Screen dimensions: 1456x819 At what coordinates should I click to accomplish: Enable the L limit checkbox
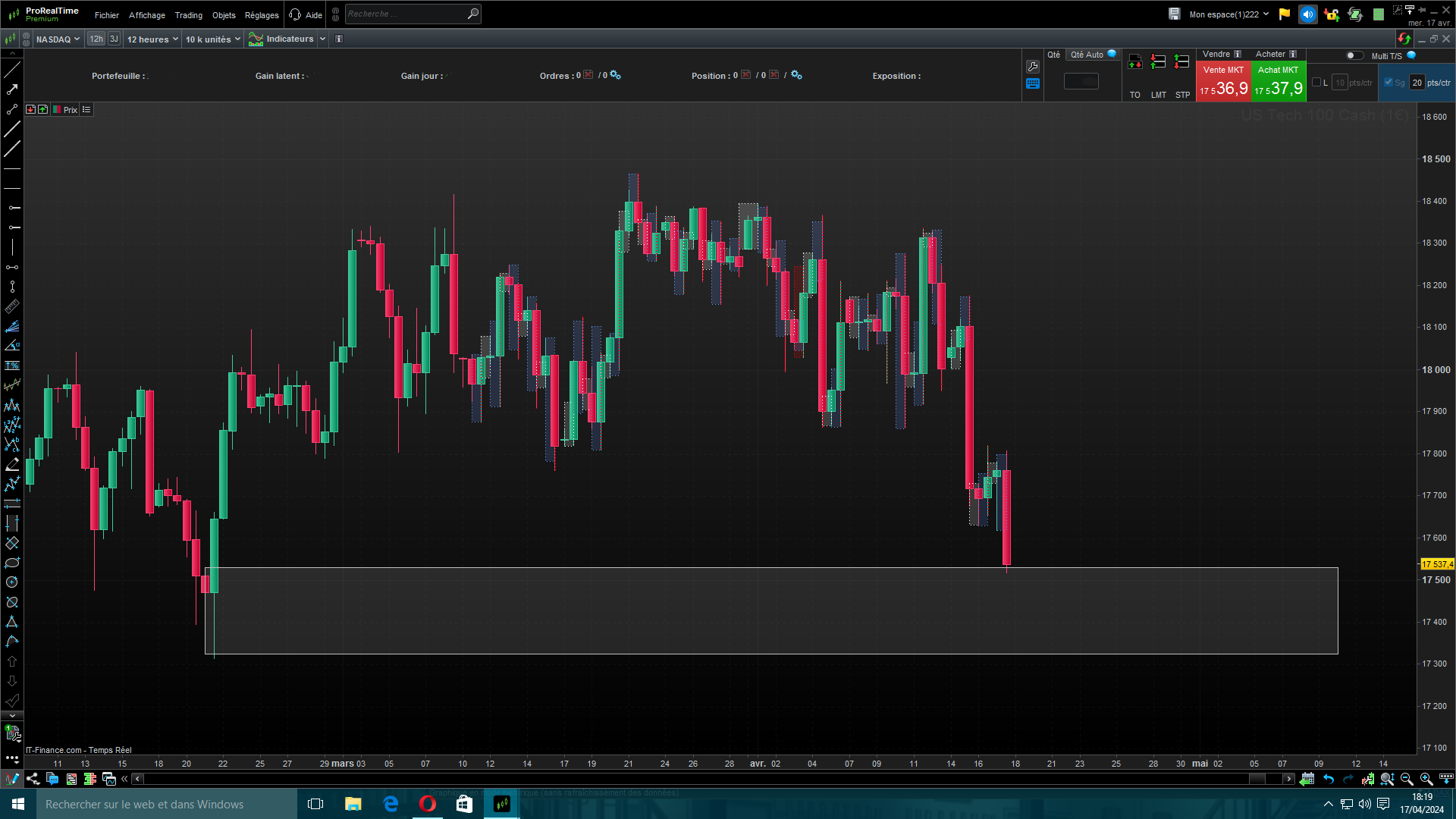click(1316, 83)
